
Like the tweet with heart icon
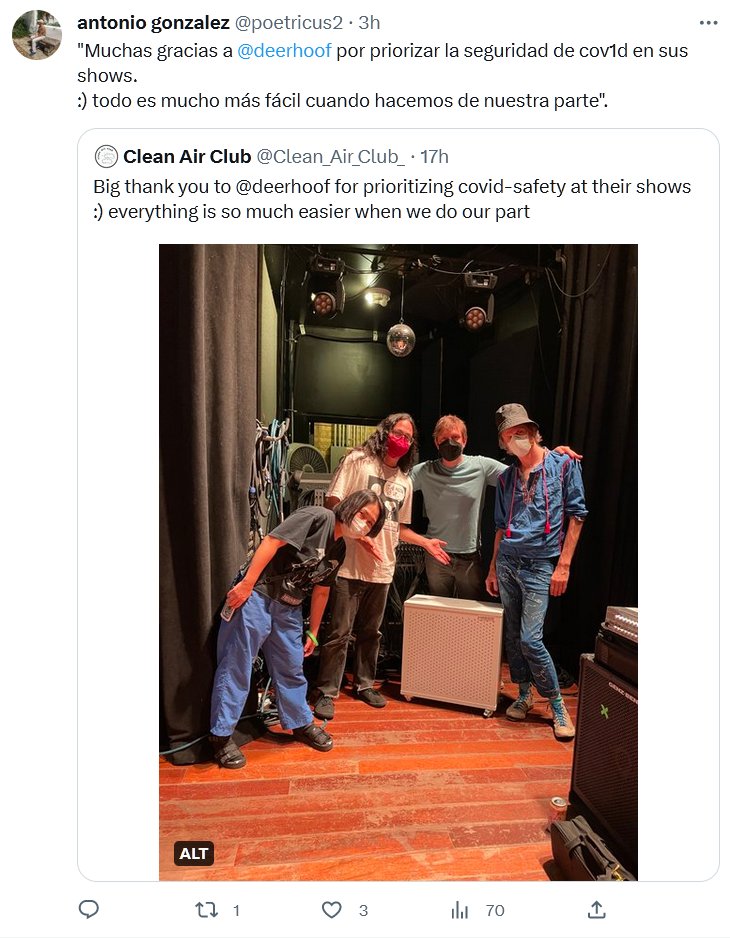point(331,910)
